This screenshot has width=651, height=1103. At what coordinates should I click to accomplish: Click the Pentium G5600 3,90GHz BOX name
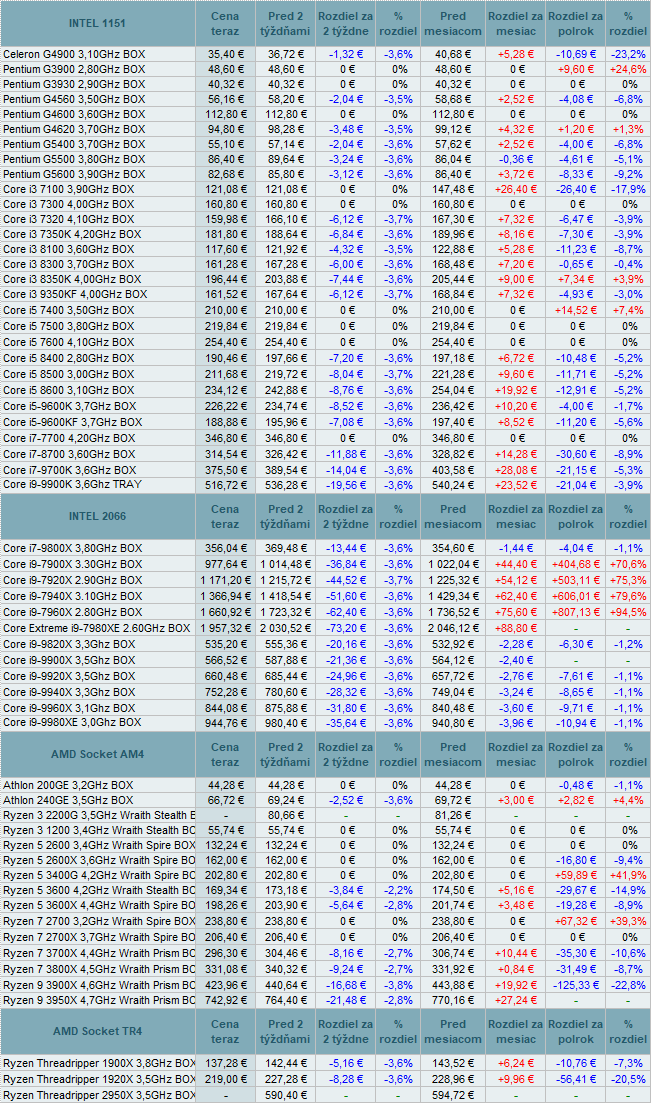tap(74, 174)
